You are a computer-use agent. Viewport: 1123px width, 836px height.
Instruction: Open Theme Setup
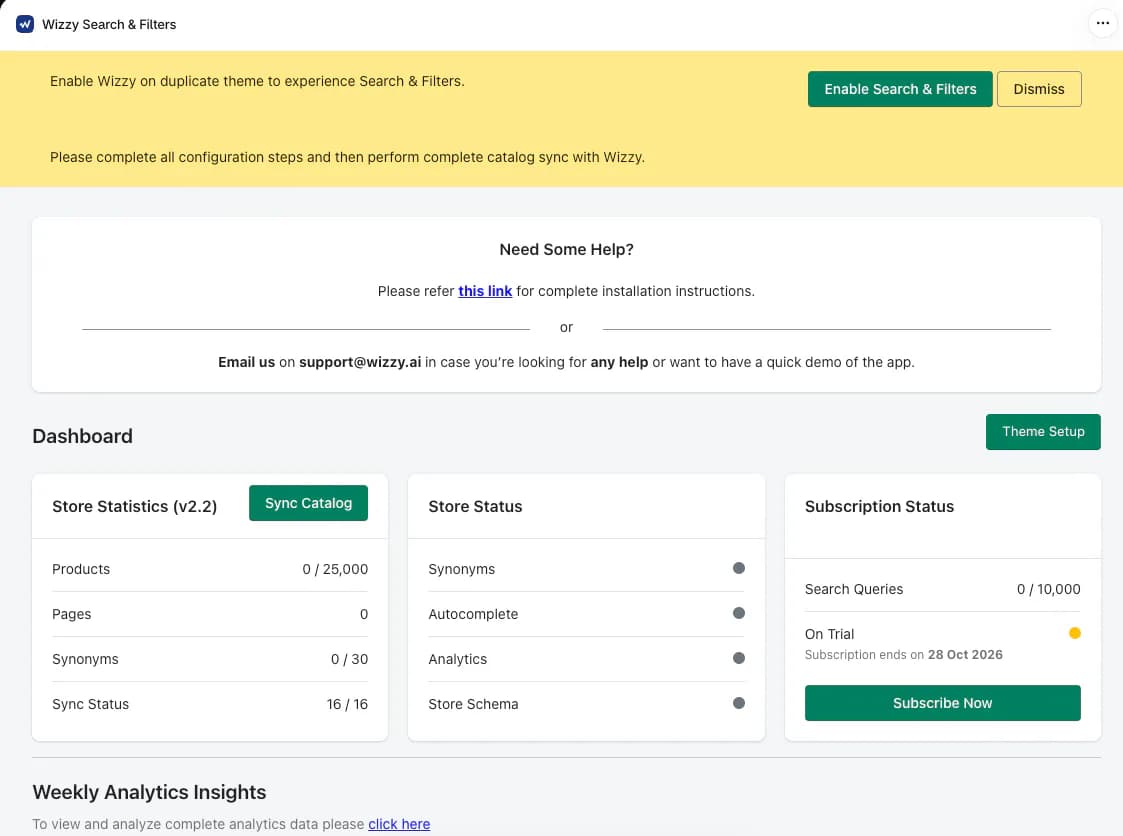point(1043,432)
